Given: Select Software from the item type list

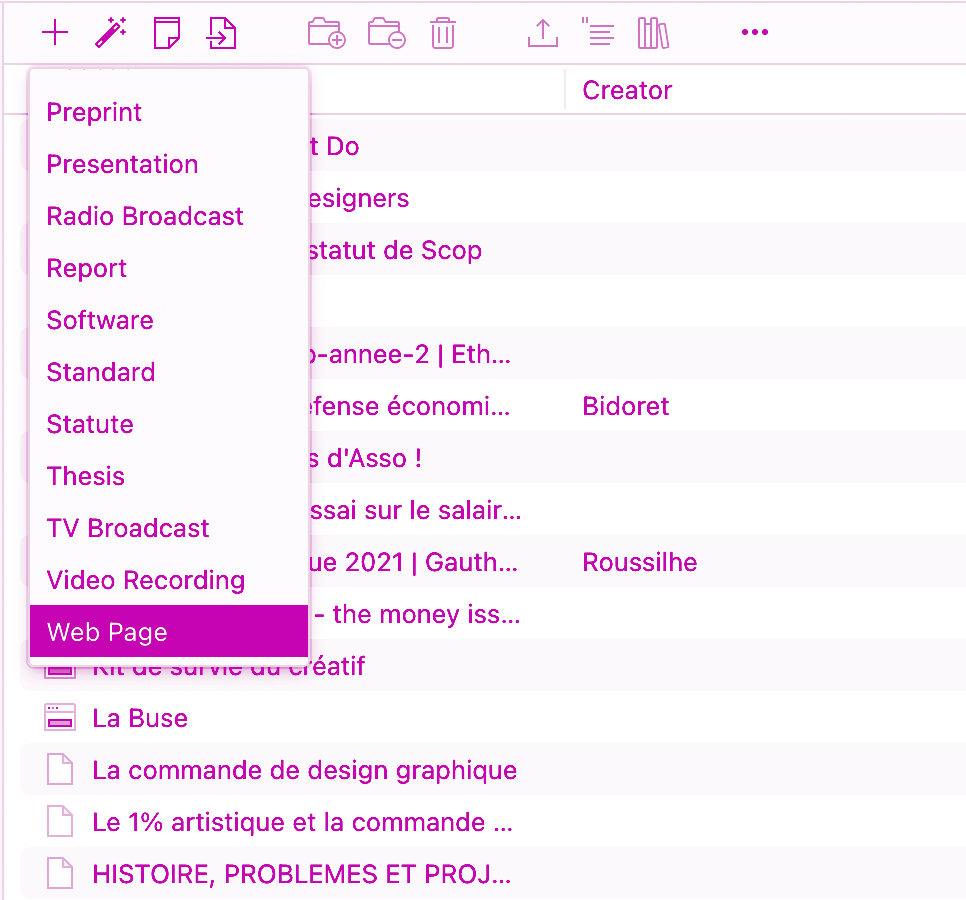Looking at the screenshot, I should coord(100,320).
